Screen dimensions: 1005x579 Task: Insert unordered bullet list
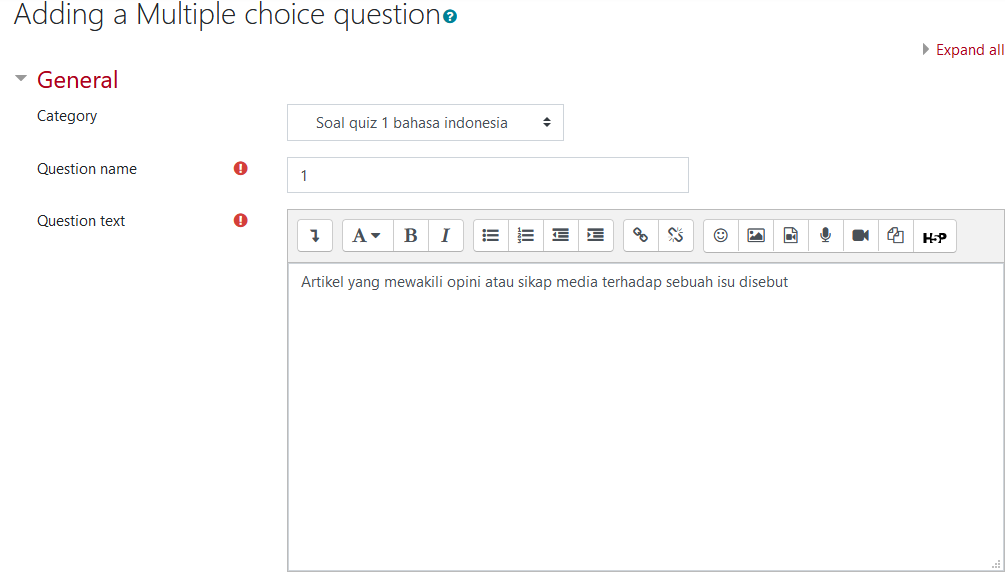(x=491, y=236)
